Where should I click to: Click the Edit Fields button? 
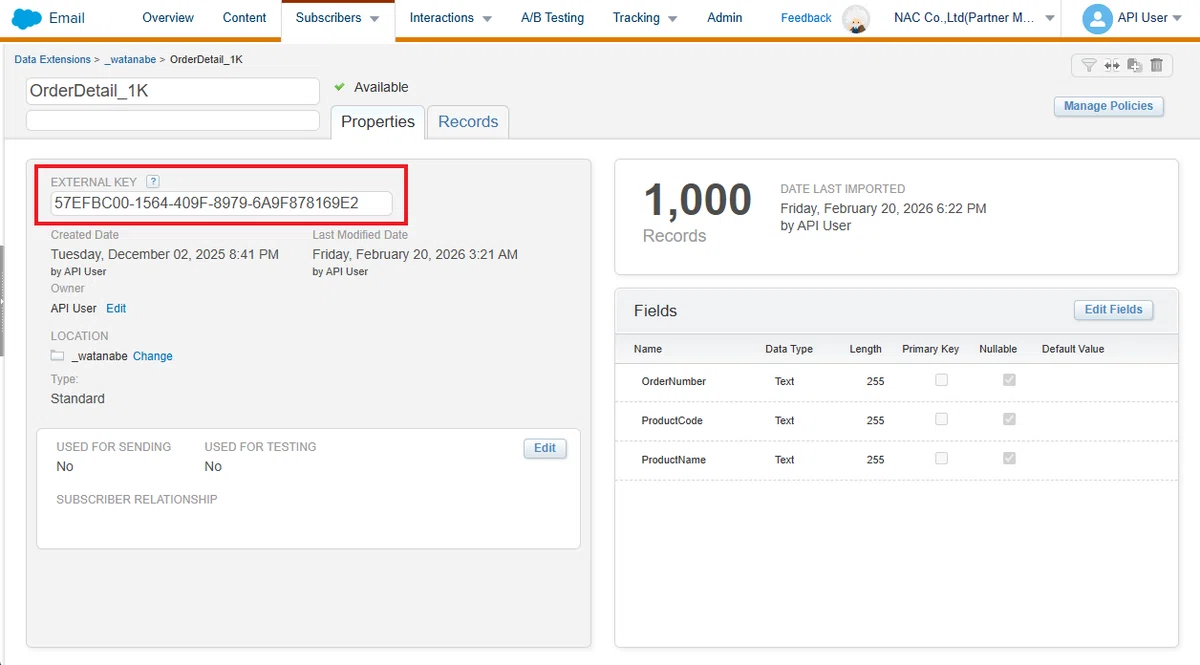click(1113, 310)
